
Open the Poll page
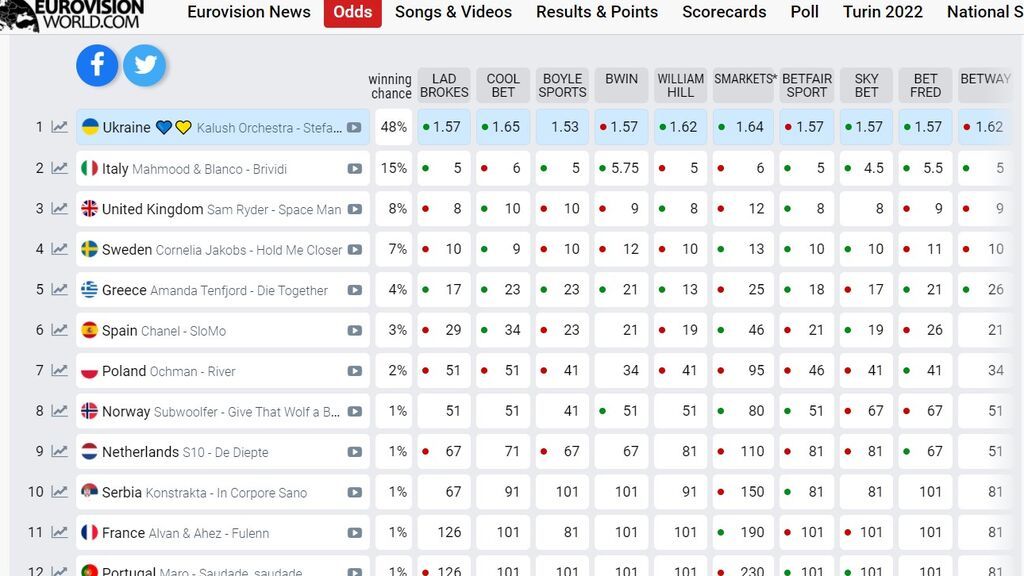coord(805,12)
